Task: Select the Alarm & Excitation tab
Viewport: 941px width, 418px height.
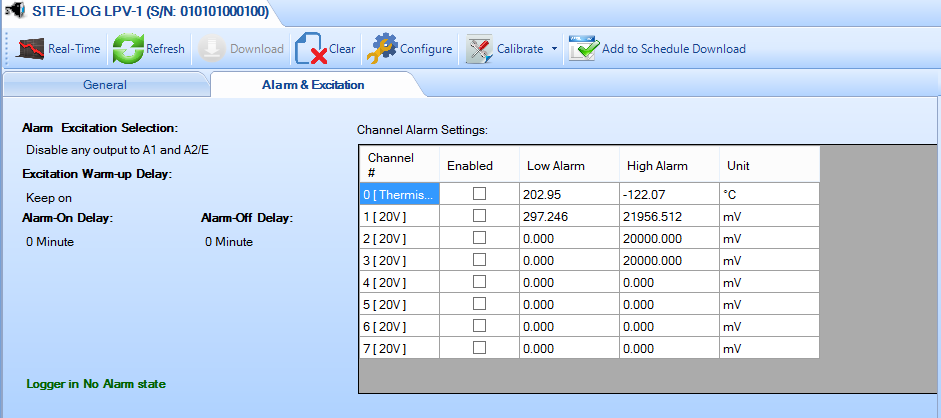Action: 312,85
